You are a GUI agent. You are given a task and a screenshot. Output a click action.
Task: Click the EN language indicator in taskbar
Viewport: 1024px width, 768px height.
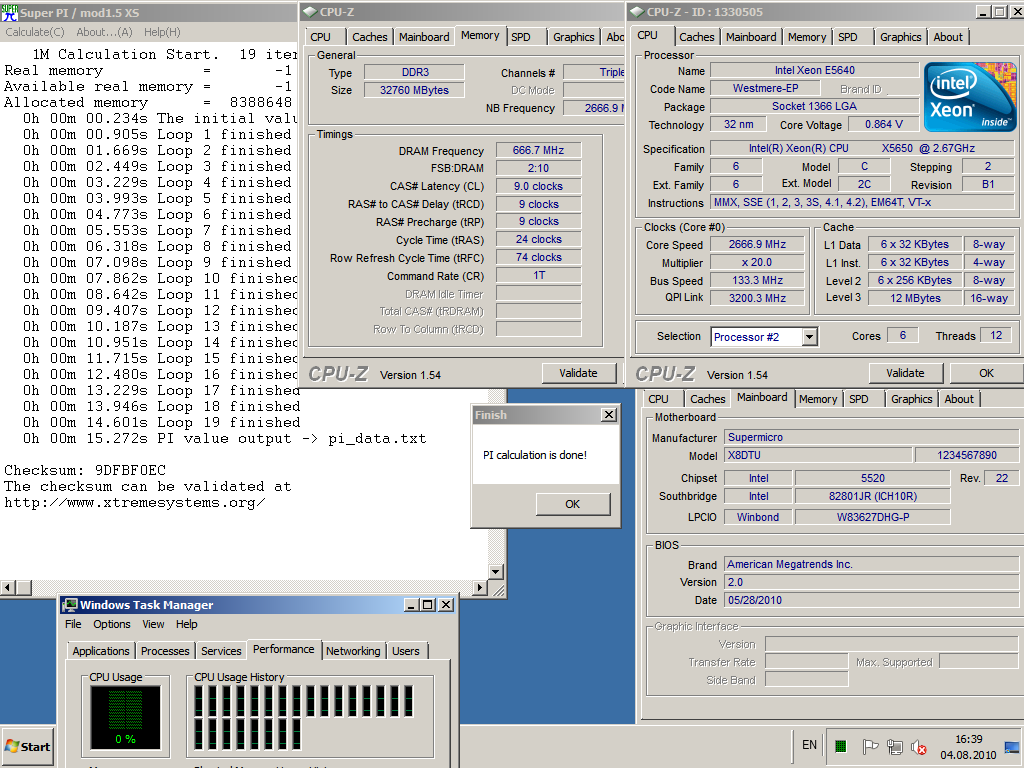coord(809,744)
